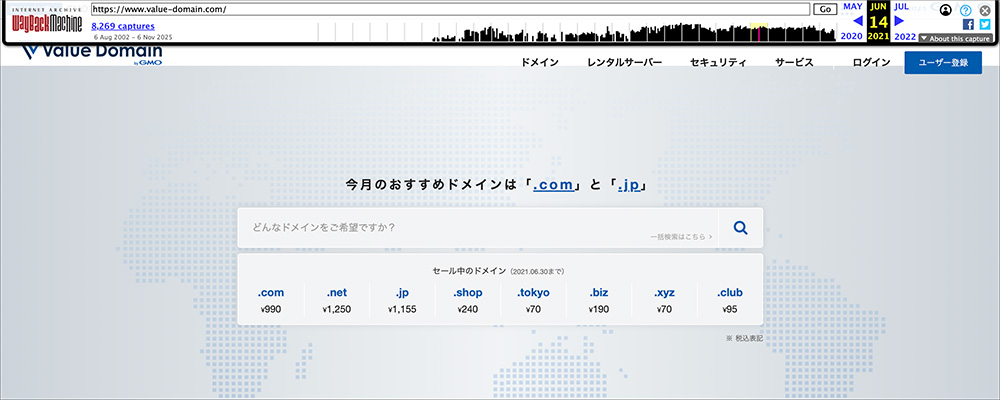Open the 8,269 captures link
The height and width of the screenshot is (400, 1000).
click(123, 26)
